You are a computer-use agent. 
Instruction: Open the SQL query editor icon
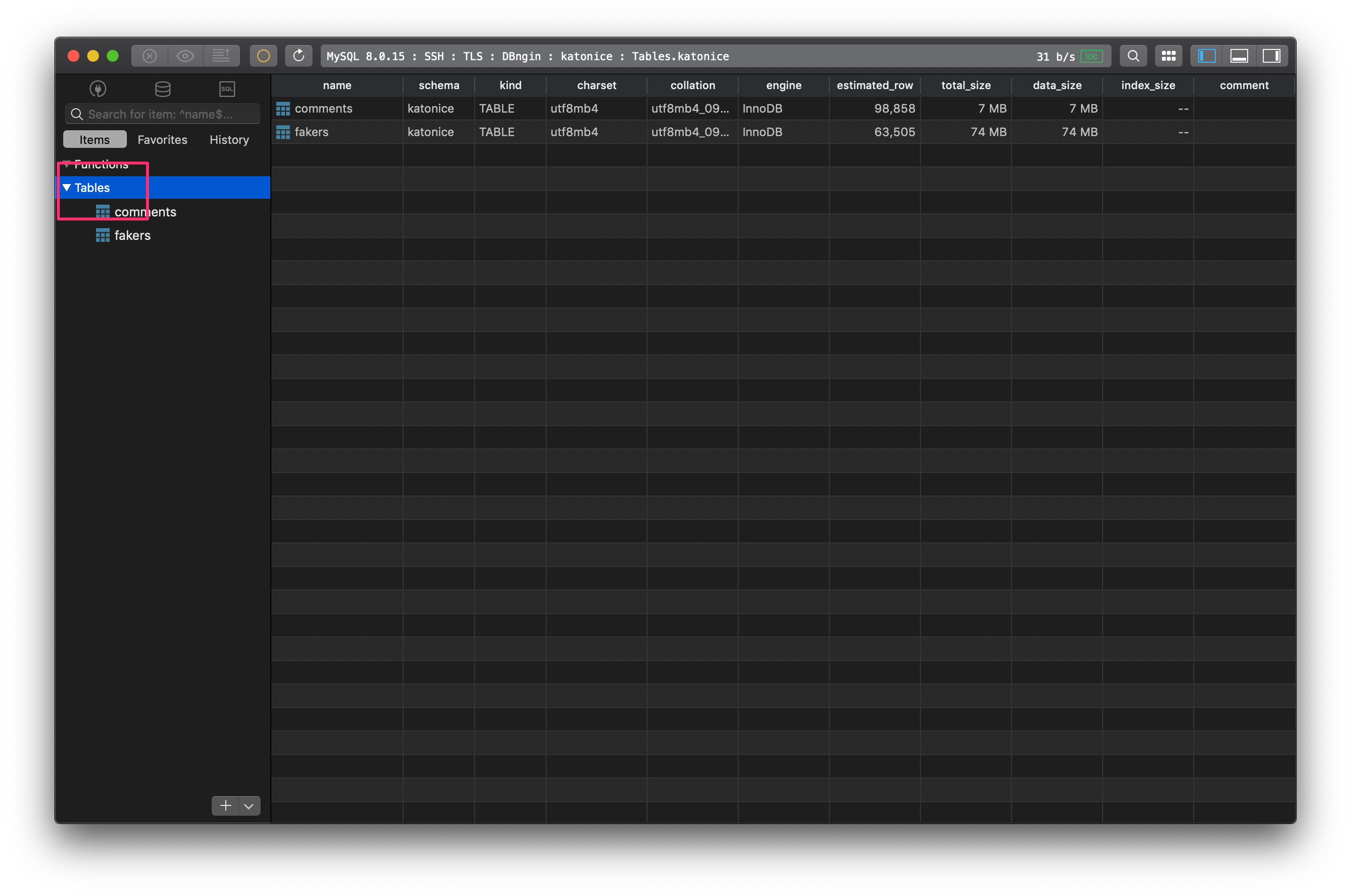click(x=227, y=89)
